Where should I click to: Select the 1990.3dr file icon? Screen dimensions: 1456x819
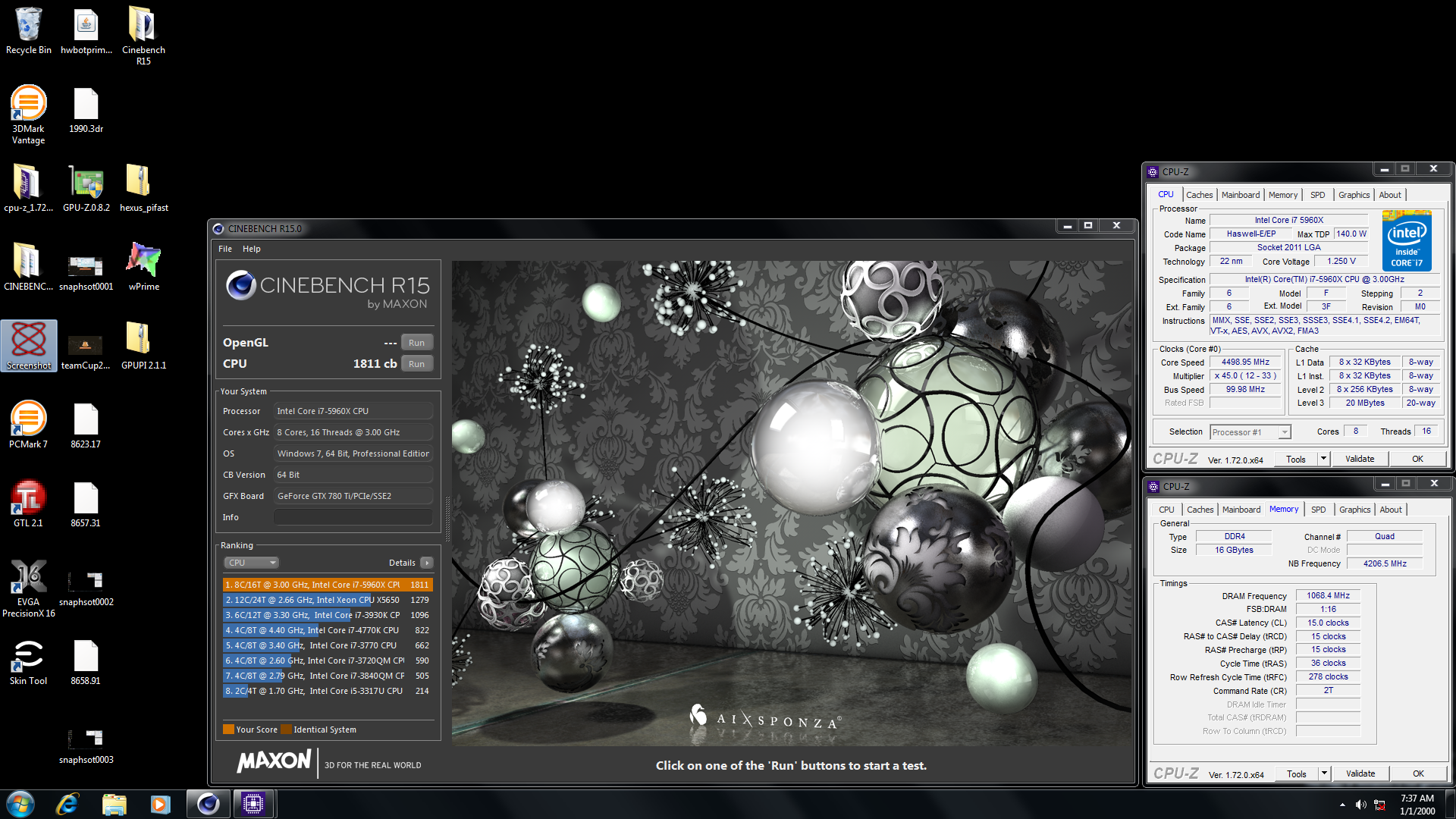[x=86, y=110]
